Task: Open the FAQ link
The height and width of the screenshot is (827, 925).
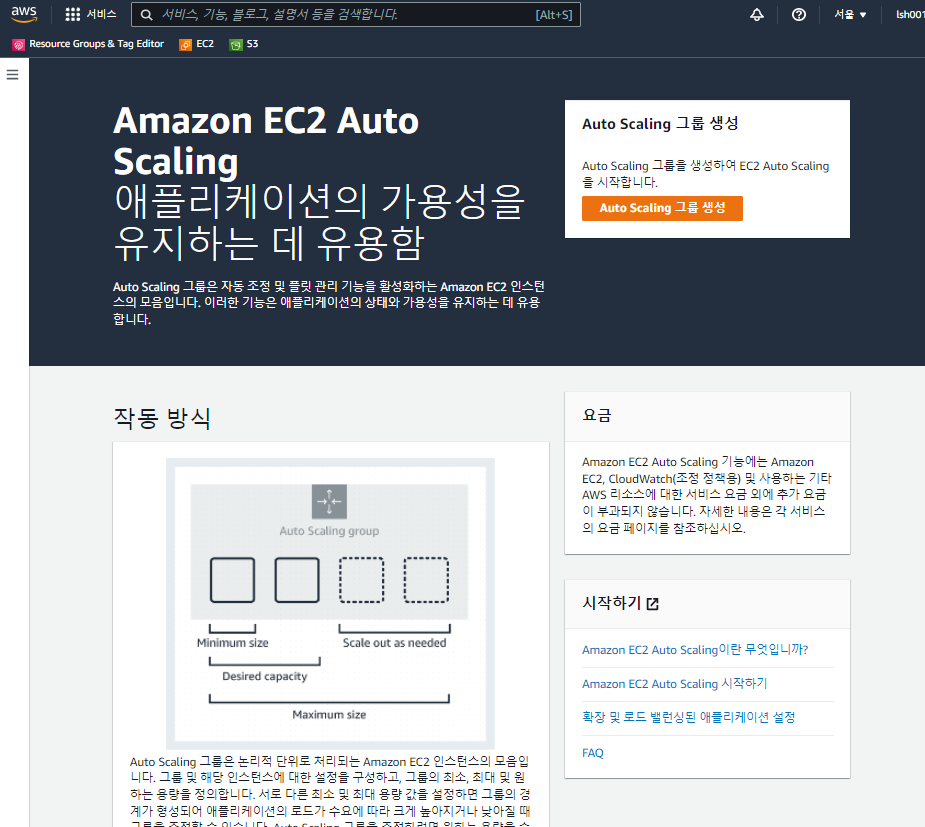Action: coord(593,753)
